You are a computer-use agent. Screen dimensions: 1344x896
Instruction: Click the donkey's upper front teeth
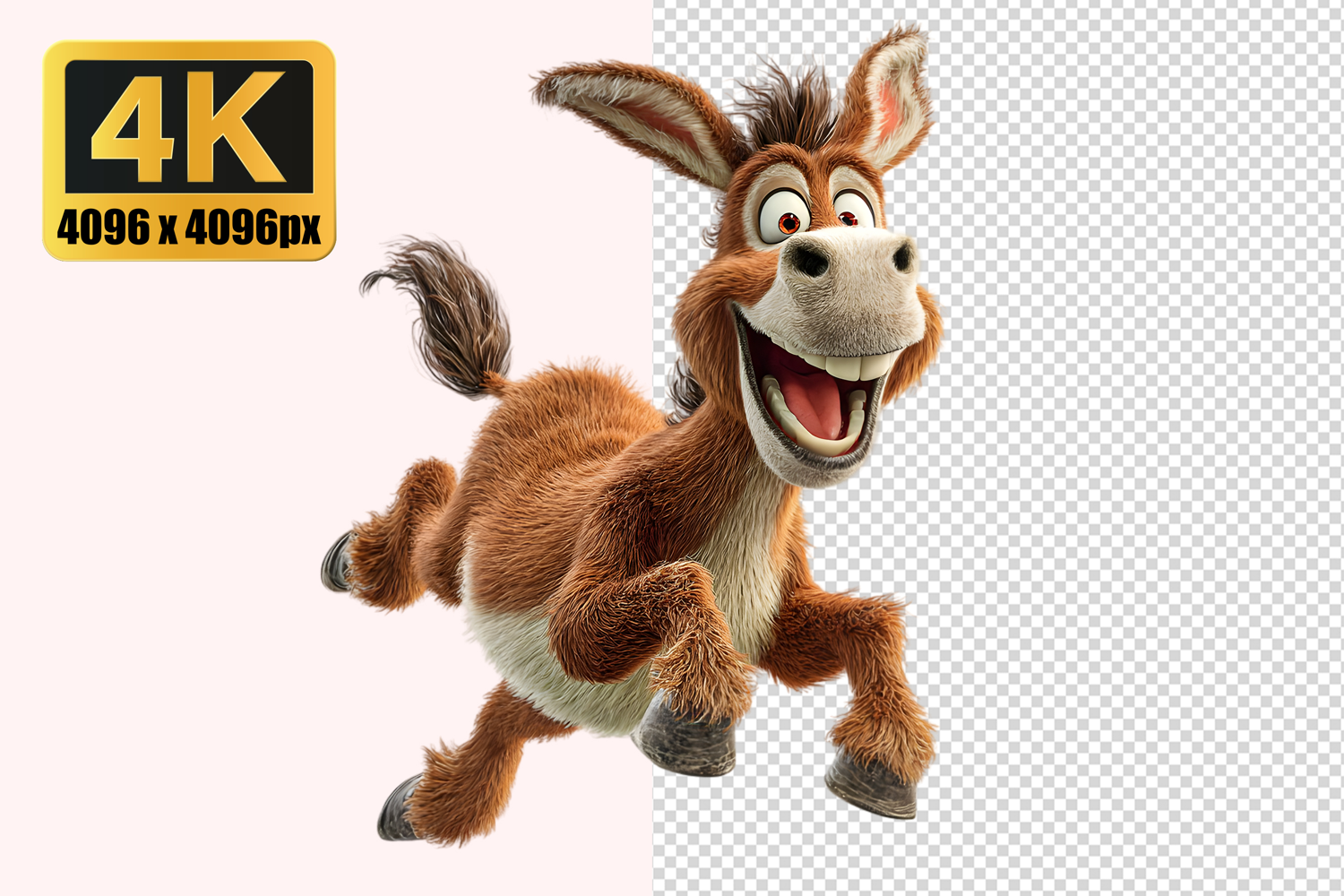coord(851,366)
